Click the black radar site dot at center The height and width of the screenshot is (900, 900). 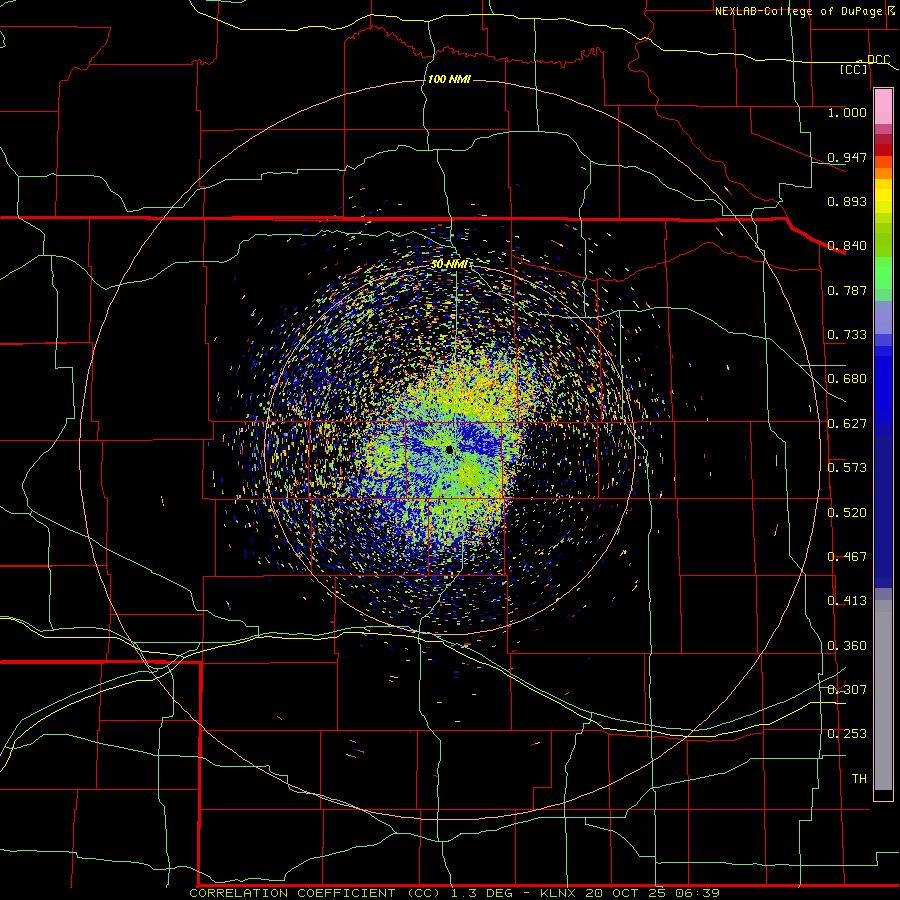pyautogui.click(x=449, y=450)
